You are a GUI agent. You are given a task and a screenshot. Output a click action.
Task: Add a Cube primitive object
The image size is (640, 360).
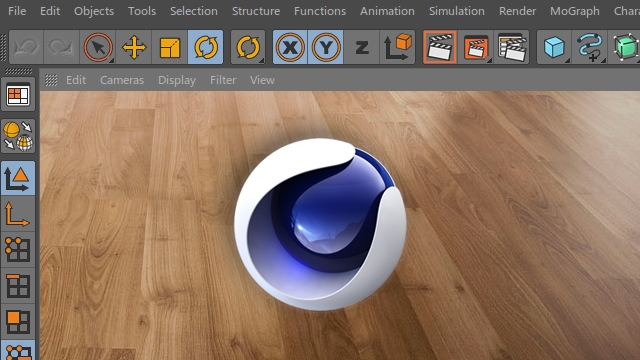coord(554,47)
